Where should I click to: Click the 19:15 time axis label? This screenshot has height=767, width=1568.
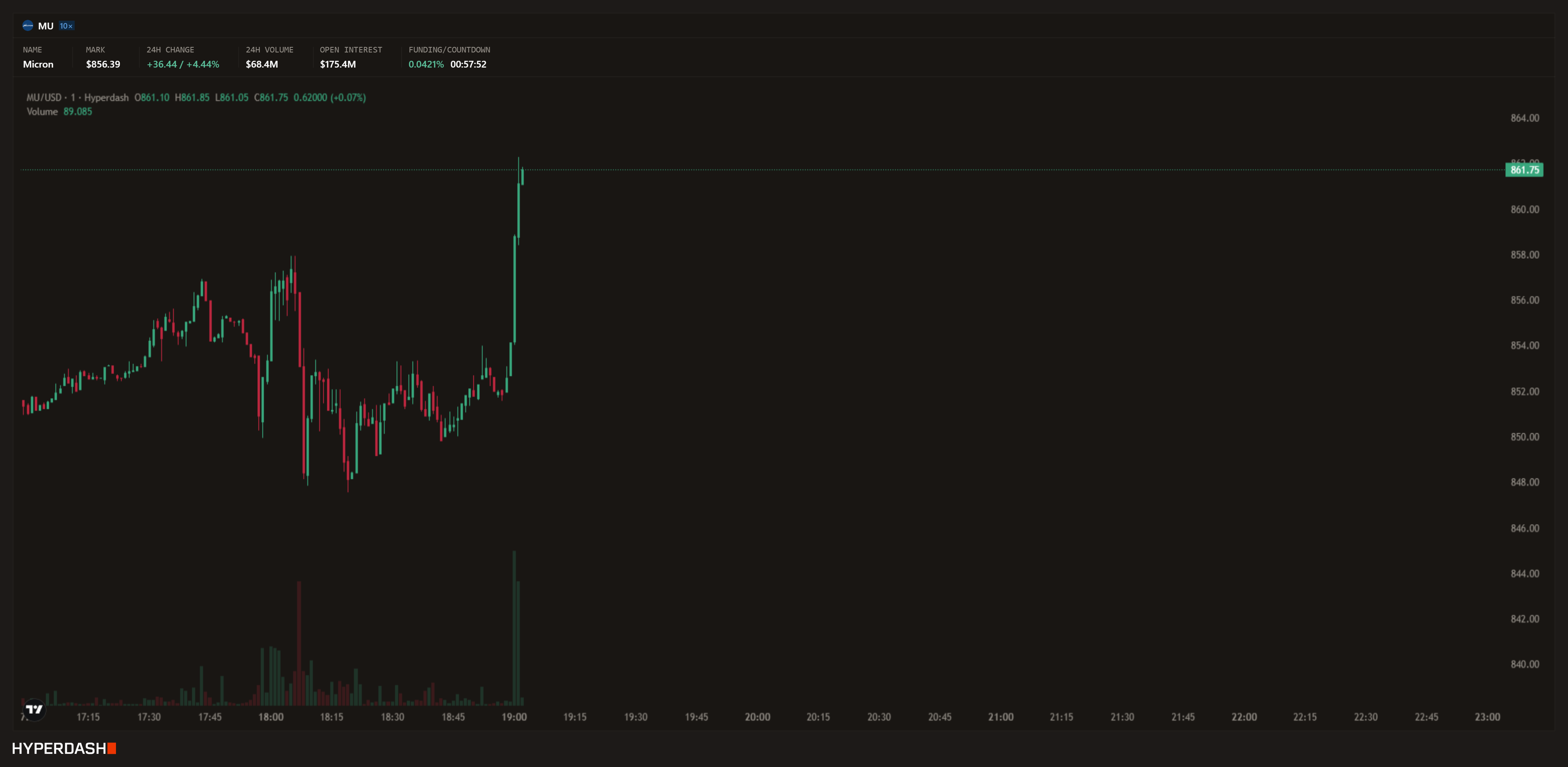(575, 717)
